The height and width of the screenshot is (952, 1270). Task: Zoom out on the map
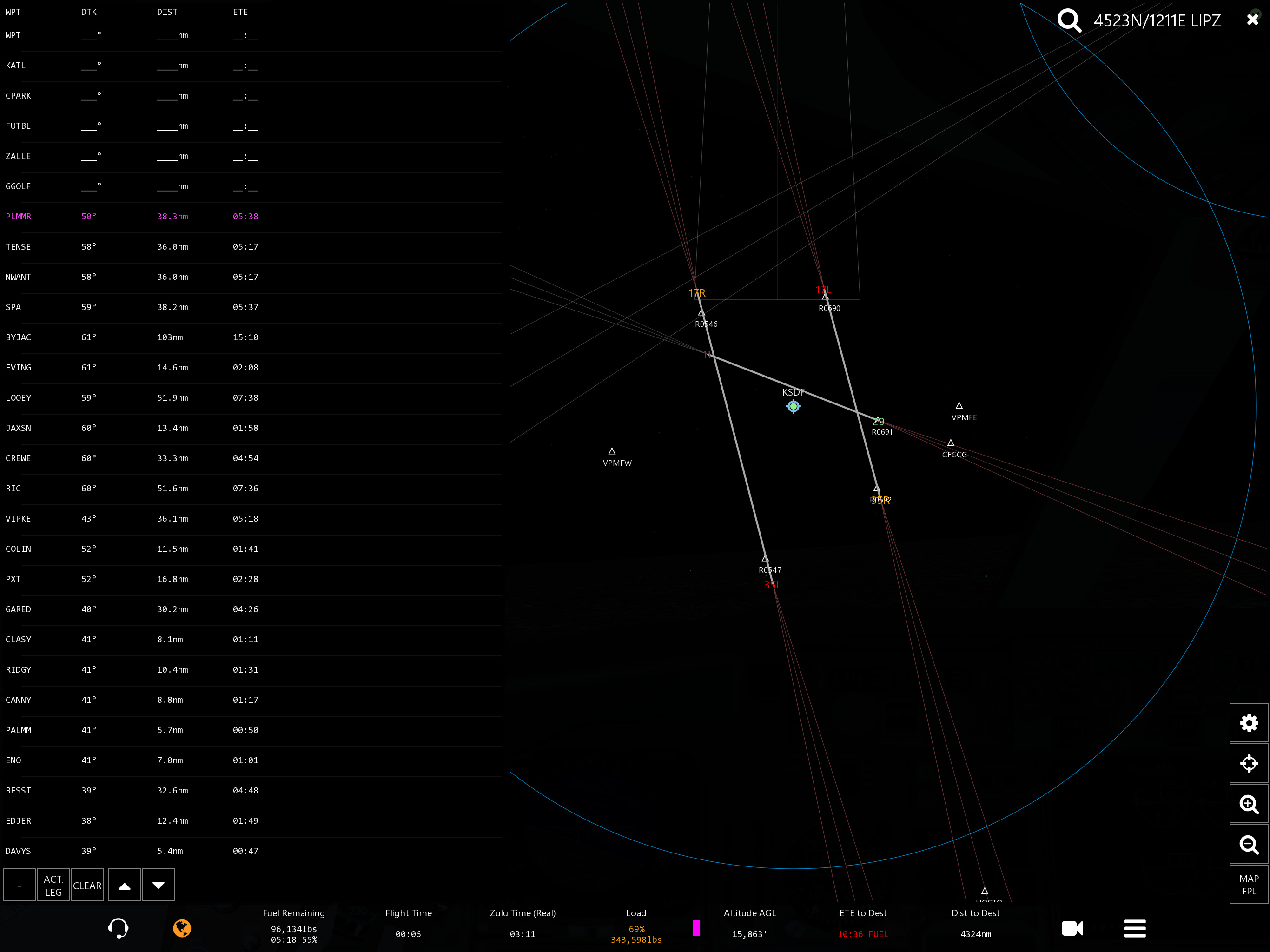[1249, 845]
